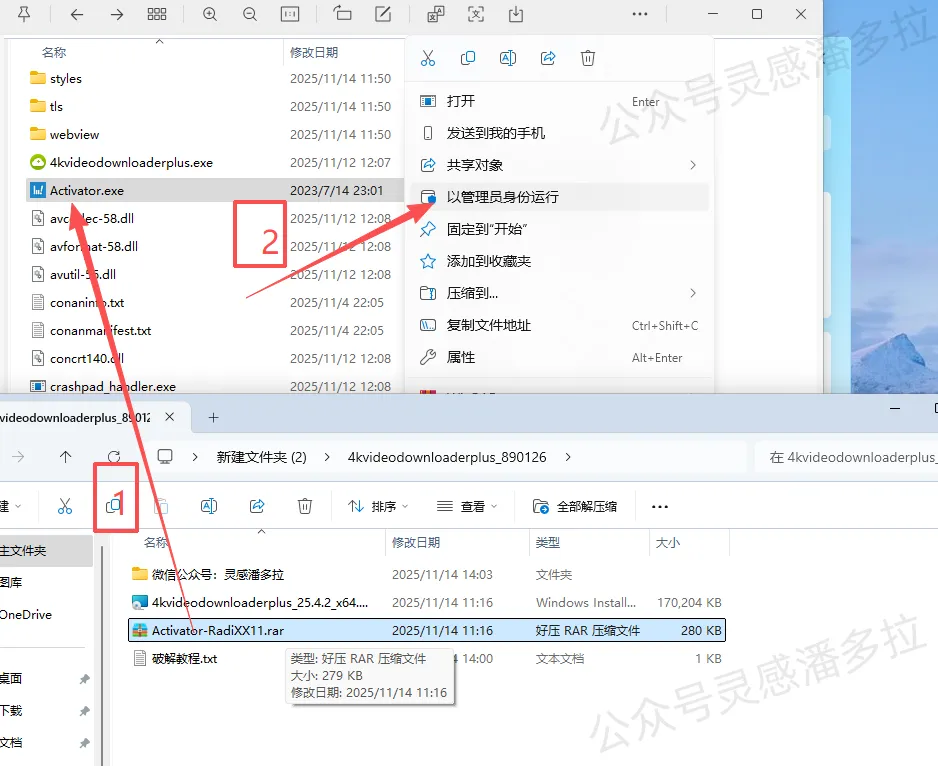Open the Explorer toolbar three-dots overflow menu
The height and width of the screenshot is (766, 938).
660,506
